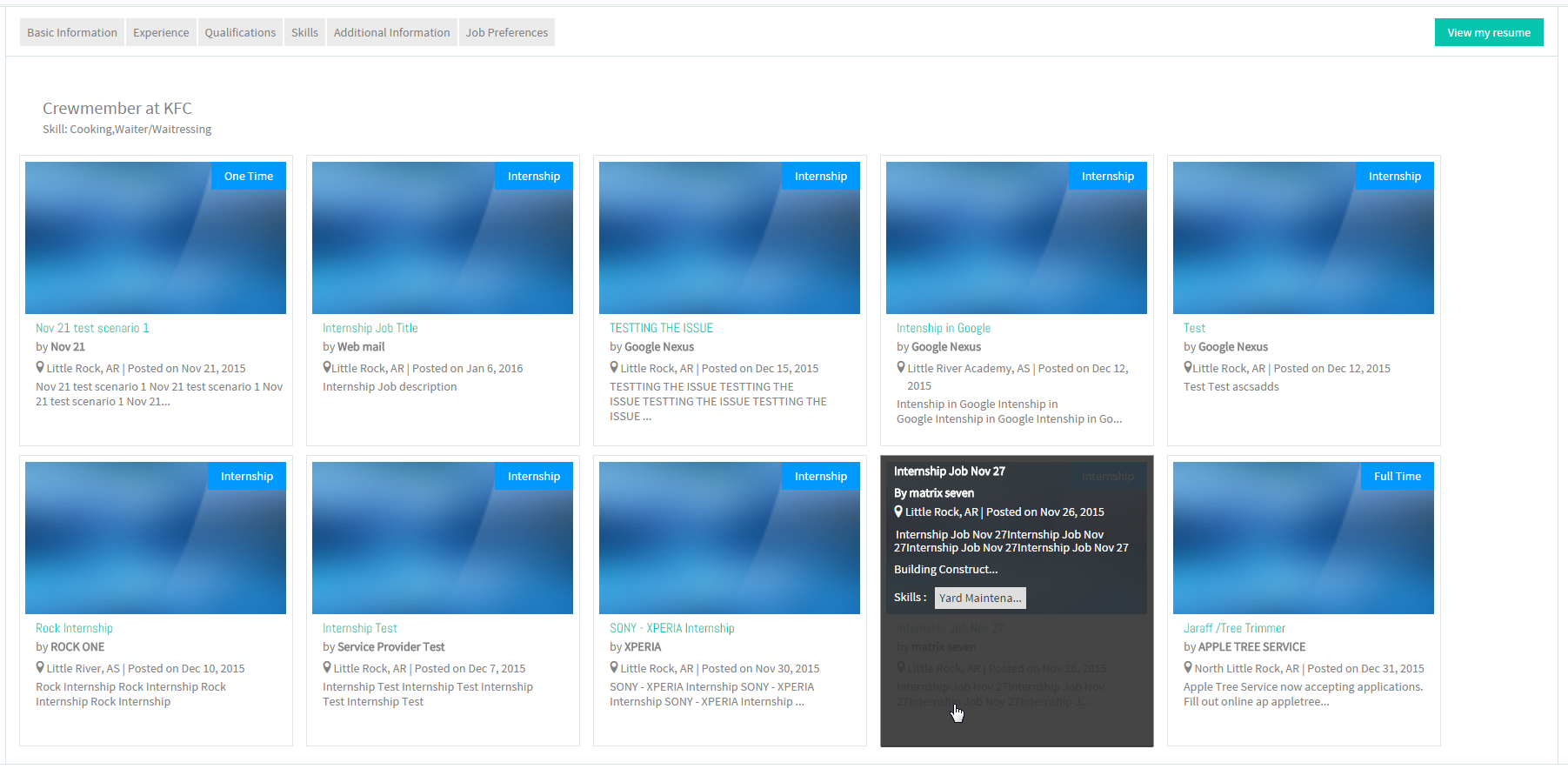Open the Test job thumbnail image
This screenshot has width=1568, height=769.
[1304, 237]
